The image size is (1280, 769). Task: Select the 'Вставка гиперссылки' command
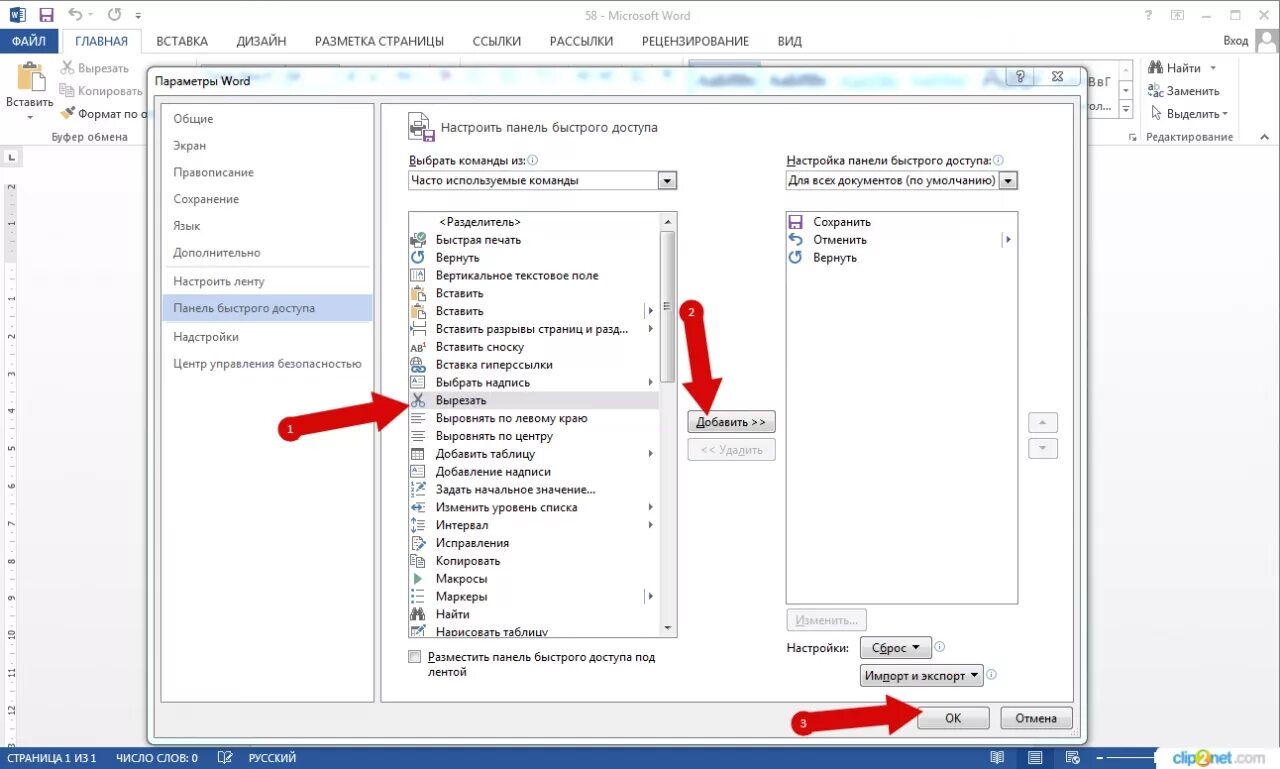click(534, 365)
